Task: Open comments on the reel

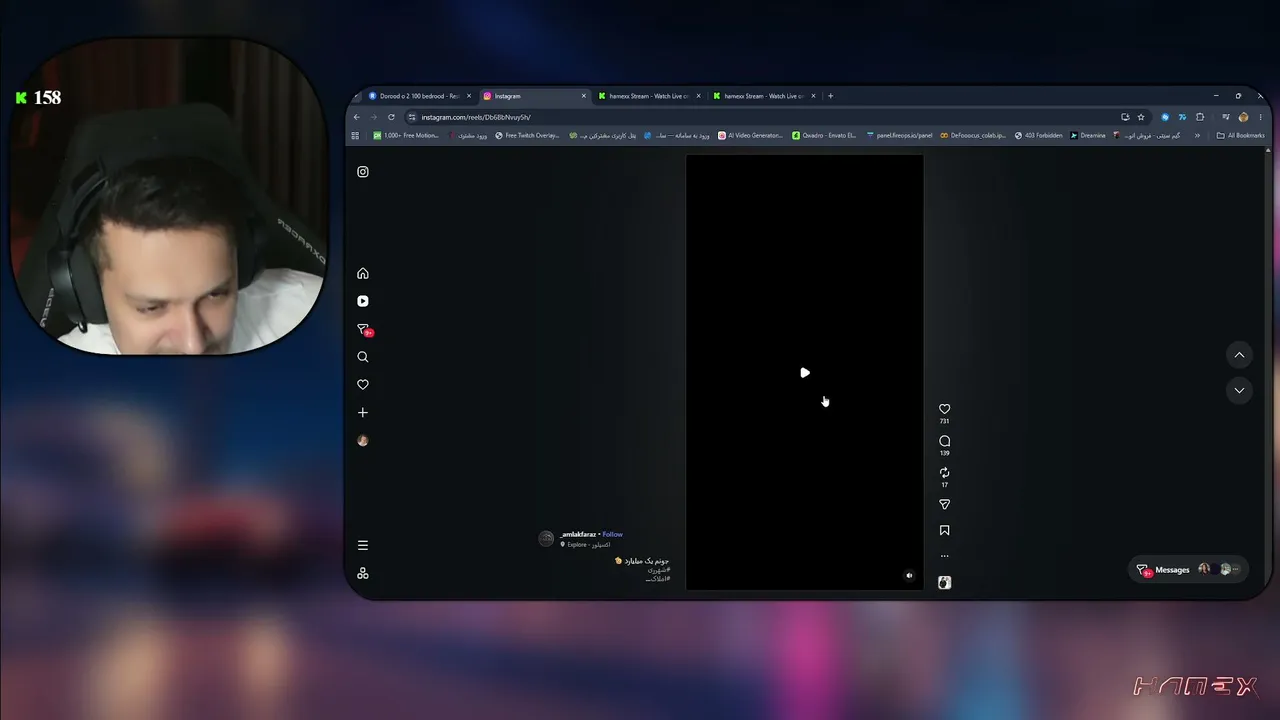Action: point(944,441)
